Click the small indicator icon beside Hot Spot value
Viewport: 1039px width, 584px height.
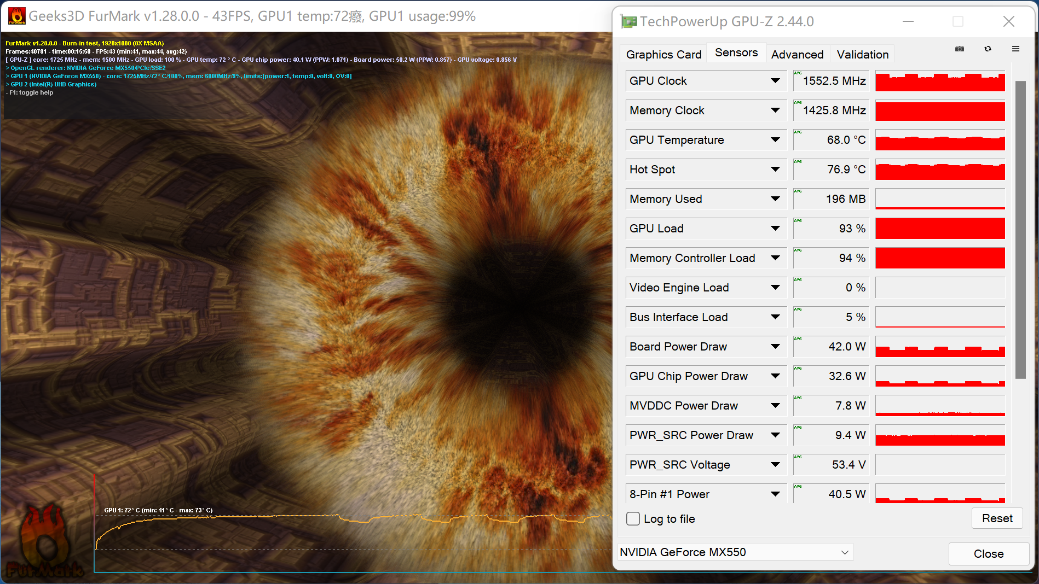tap(797, 163)
